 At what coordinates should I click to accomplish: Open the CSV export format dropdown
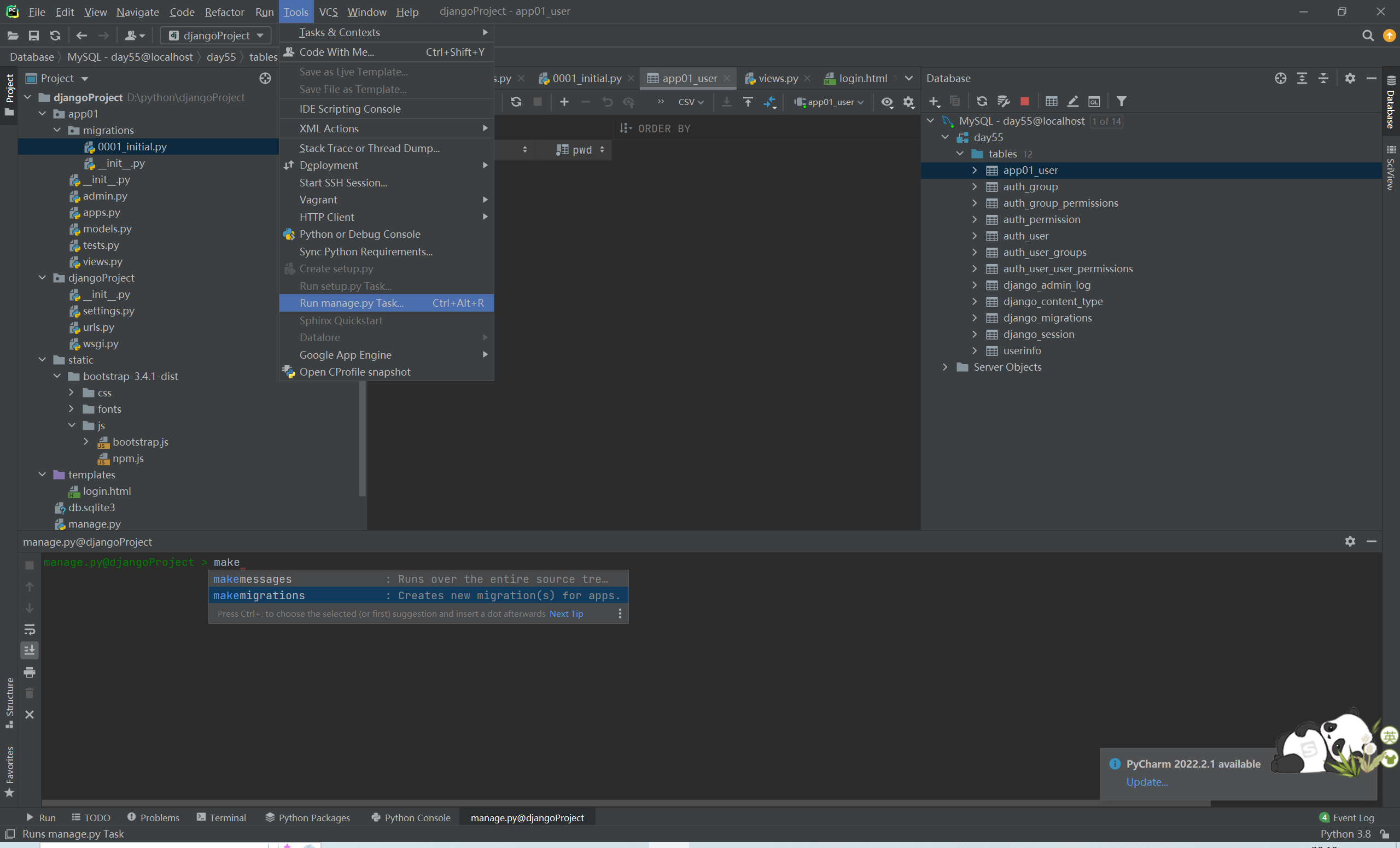coord(690,102)
